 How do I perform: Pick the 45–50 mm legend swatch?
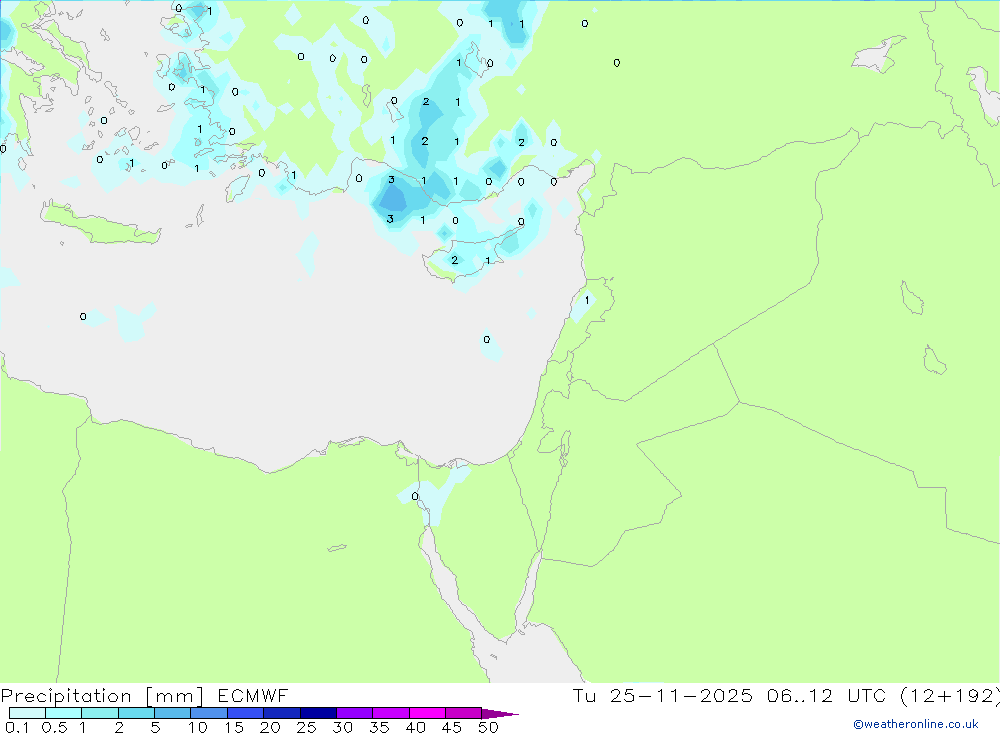(463, 713)
